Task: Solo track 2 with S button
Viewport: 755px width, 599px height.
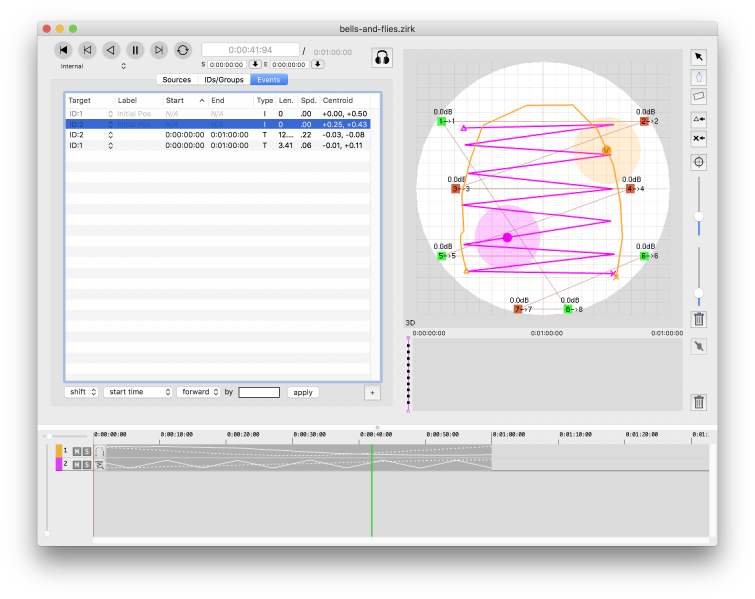Action: tap(87, 465)
